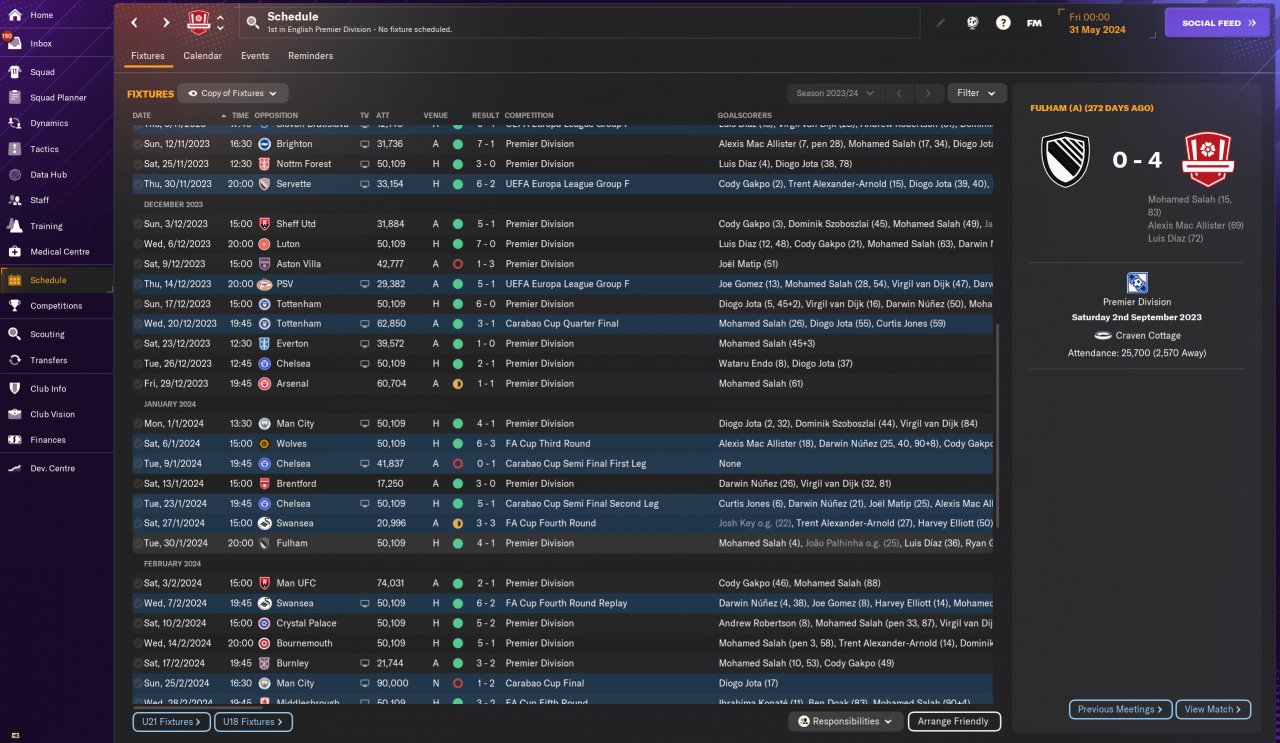Open the Tactics board icon

pyautogui.click(x=14, y=149)
